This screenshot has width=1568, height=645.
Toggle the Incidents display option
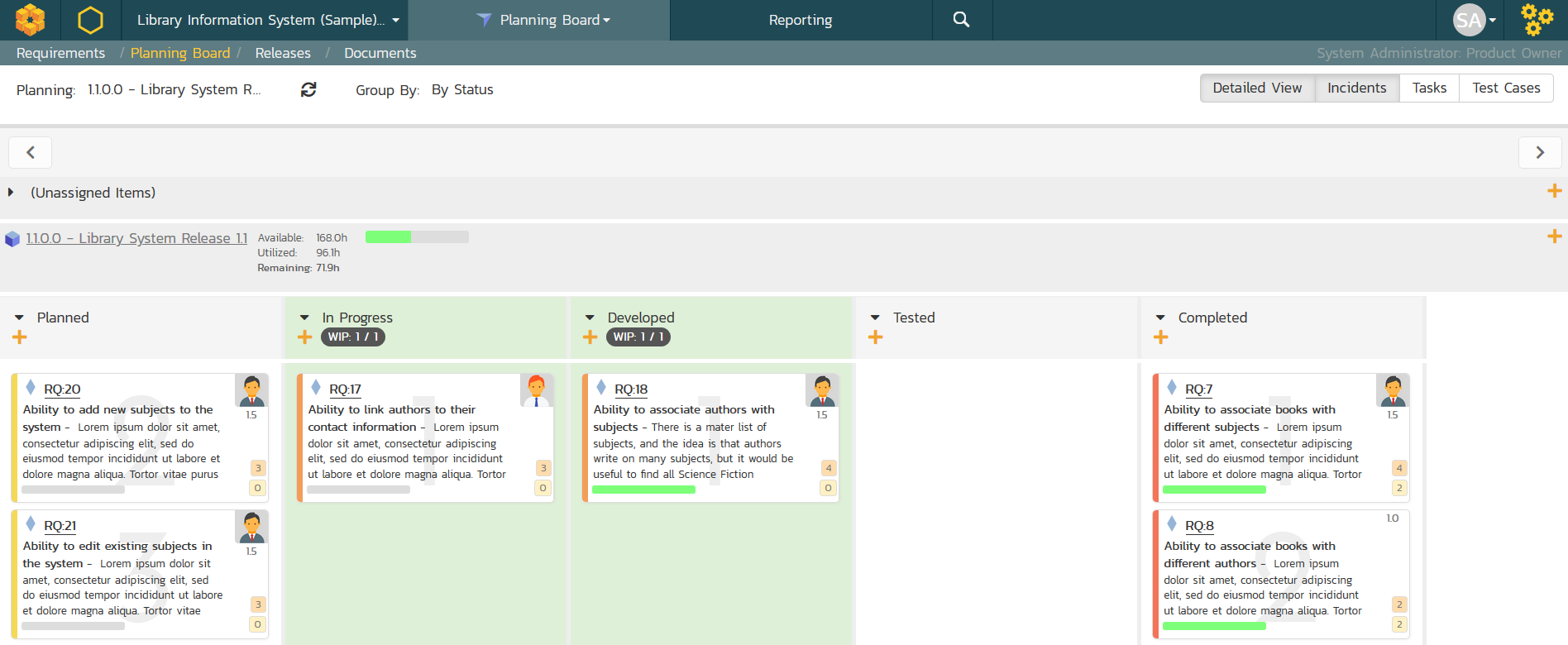(1356, 88)
